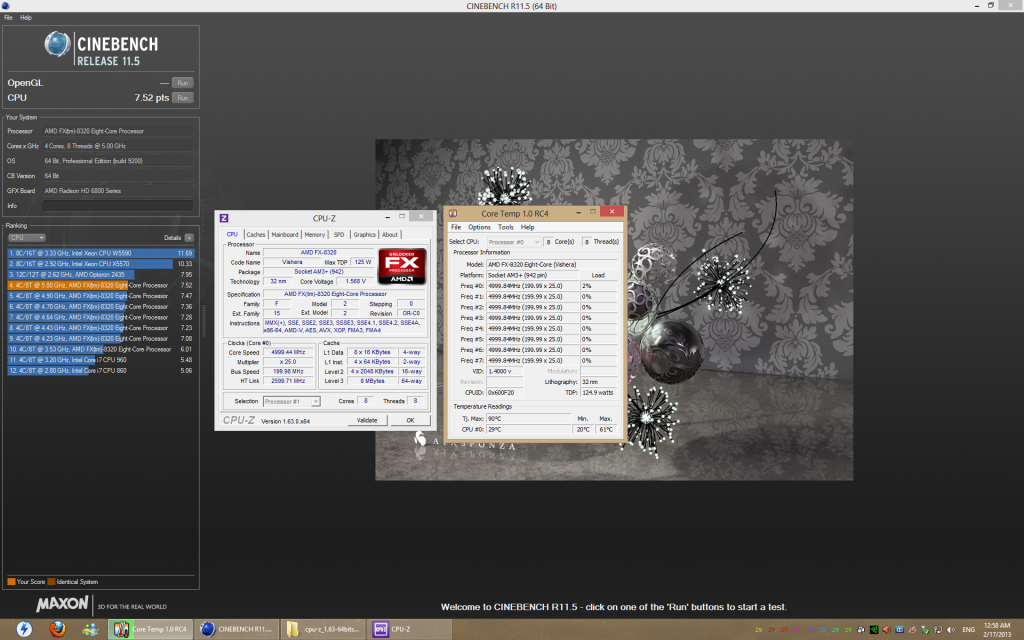Launch Firefox from the taskbar

point(57,629)
